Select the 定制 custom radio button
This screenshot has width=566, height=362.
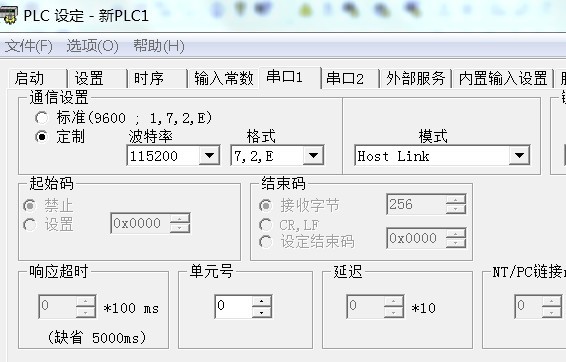(41, 137)
